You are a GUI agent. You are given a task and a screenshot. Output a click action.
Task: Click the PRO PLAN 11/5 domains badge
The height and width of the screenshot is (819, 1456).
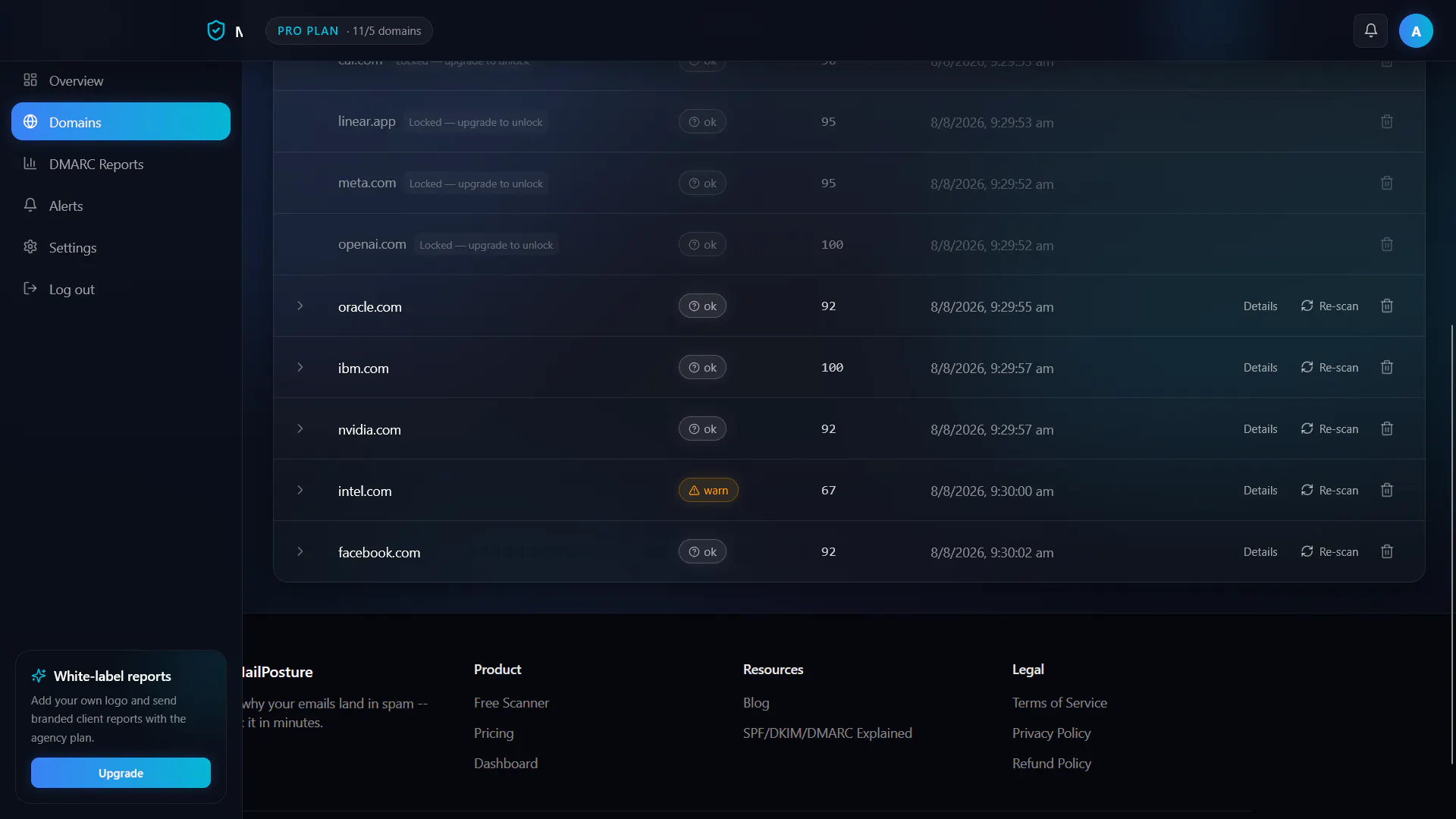pyautogui.click(x=349, y=31)
